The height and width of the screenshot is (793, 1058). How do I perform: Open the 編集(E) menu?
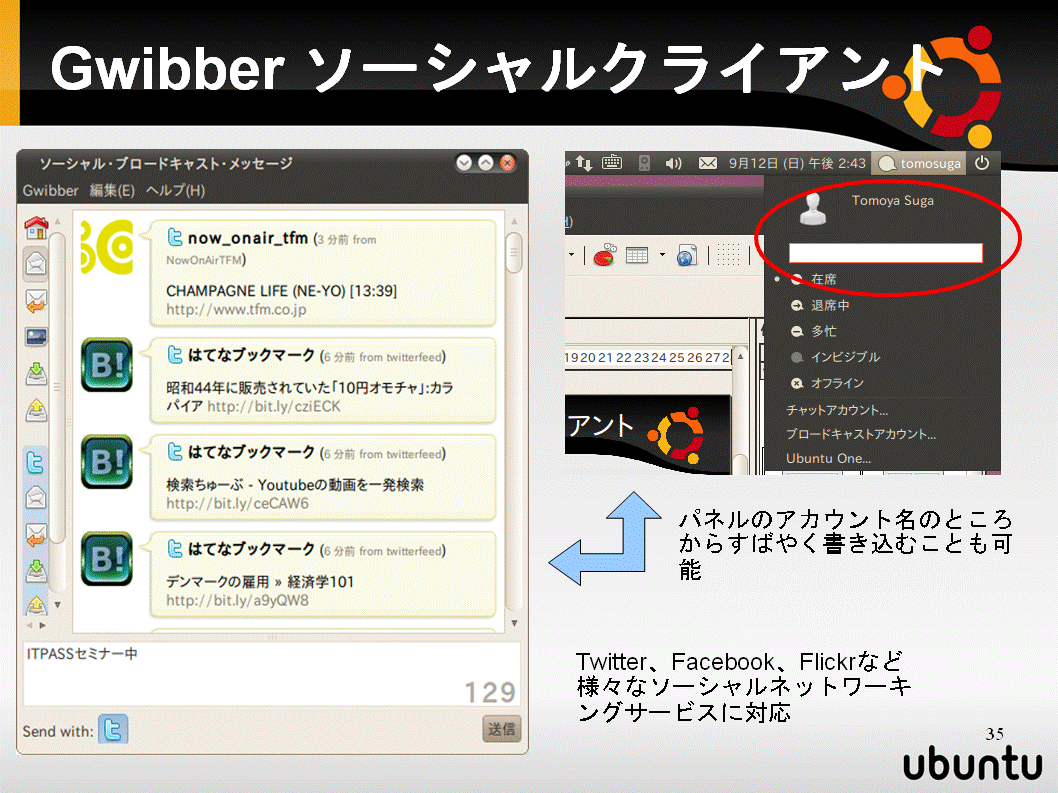click(113, 190)
